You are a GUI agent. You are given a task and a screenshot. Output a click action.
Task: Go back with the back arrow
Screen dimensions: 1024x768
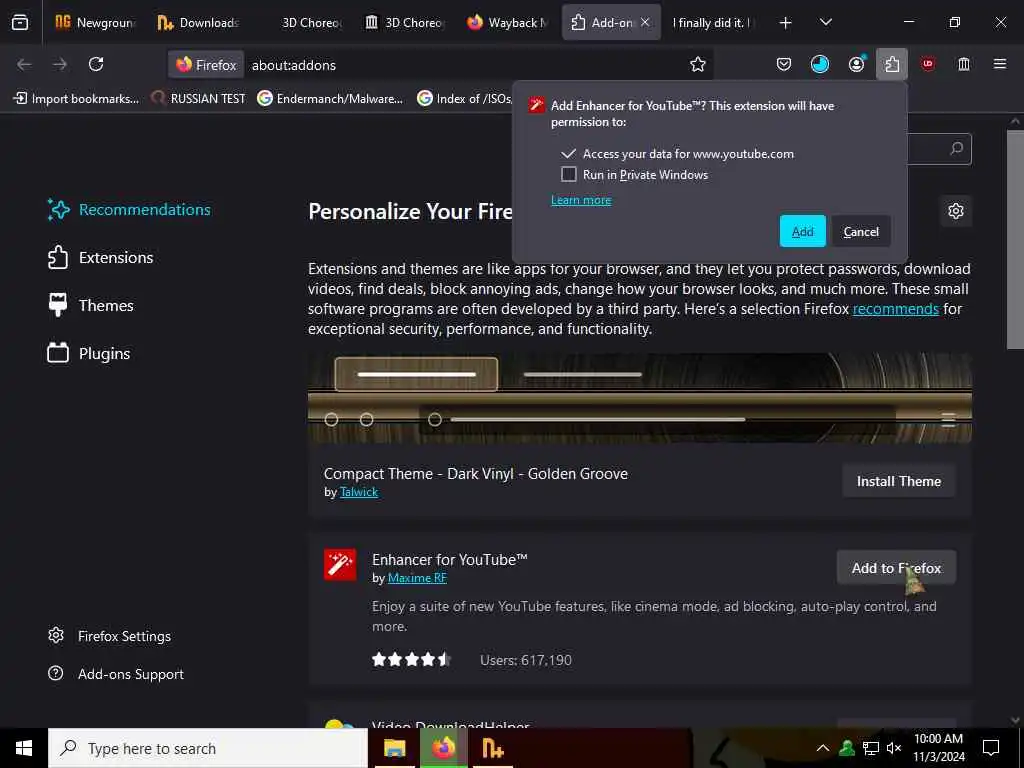(x=24, y=64)
